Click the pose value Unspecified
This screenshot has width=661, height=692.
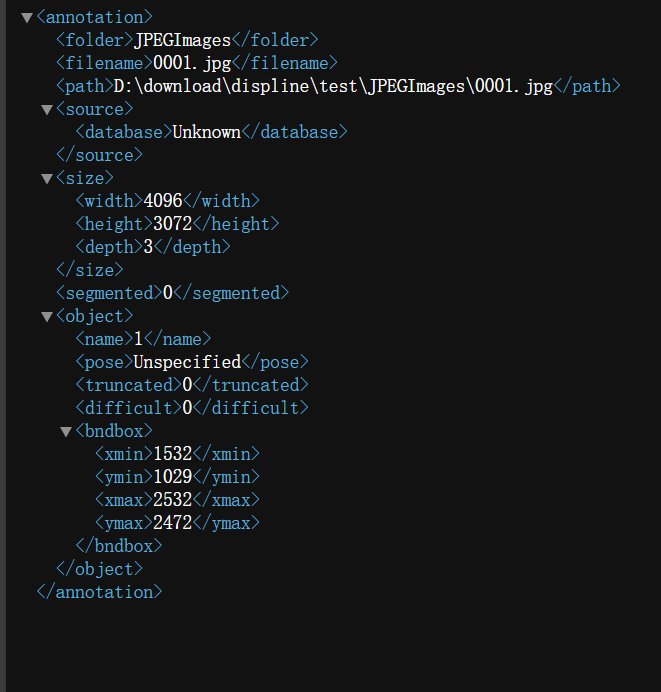tap(187, 362)
